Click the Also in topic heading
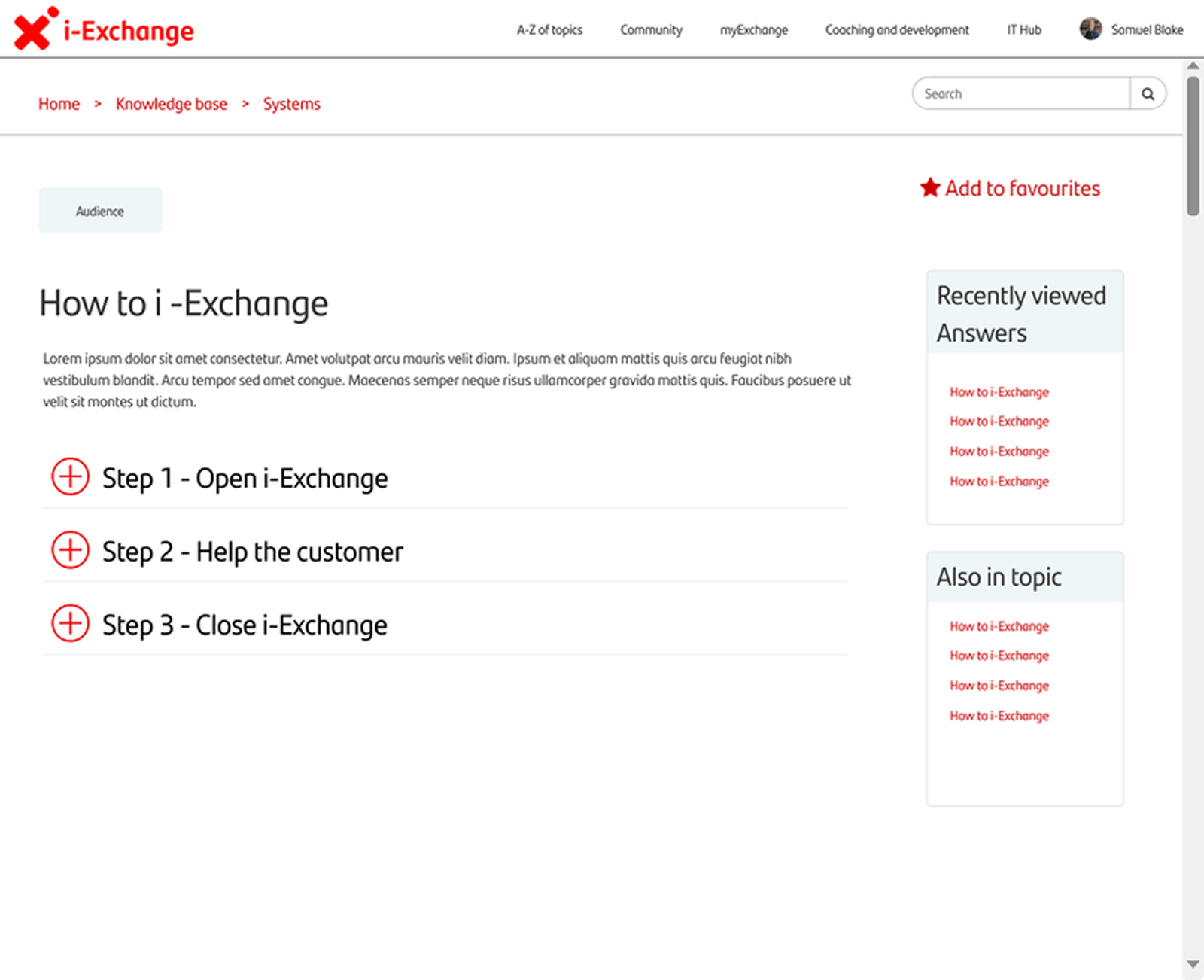The image size is (1204, 980). [x=999, y=577]
